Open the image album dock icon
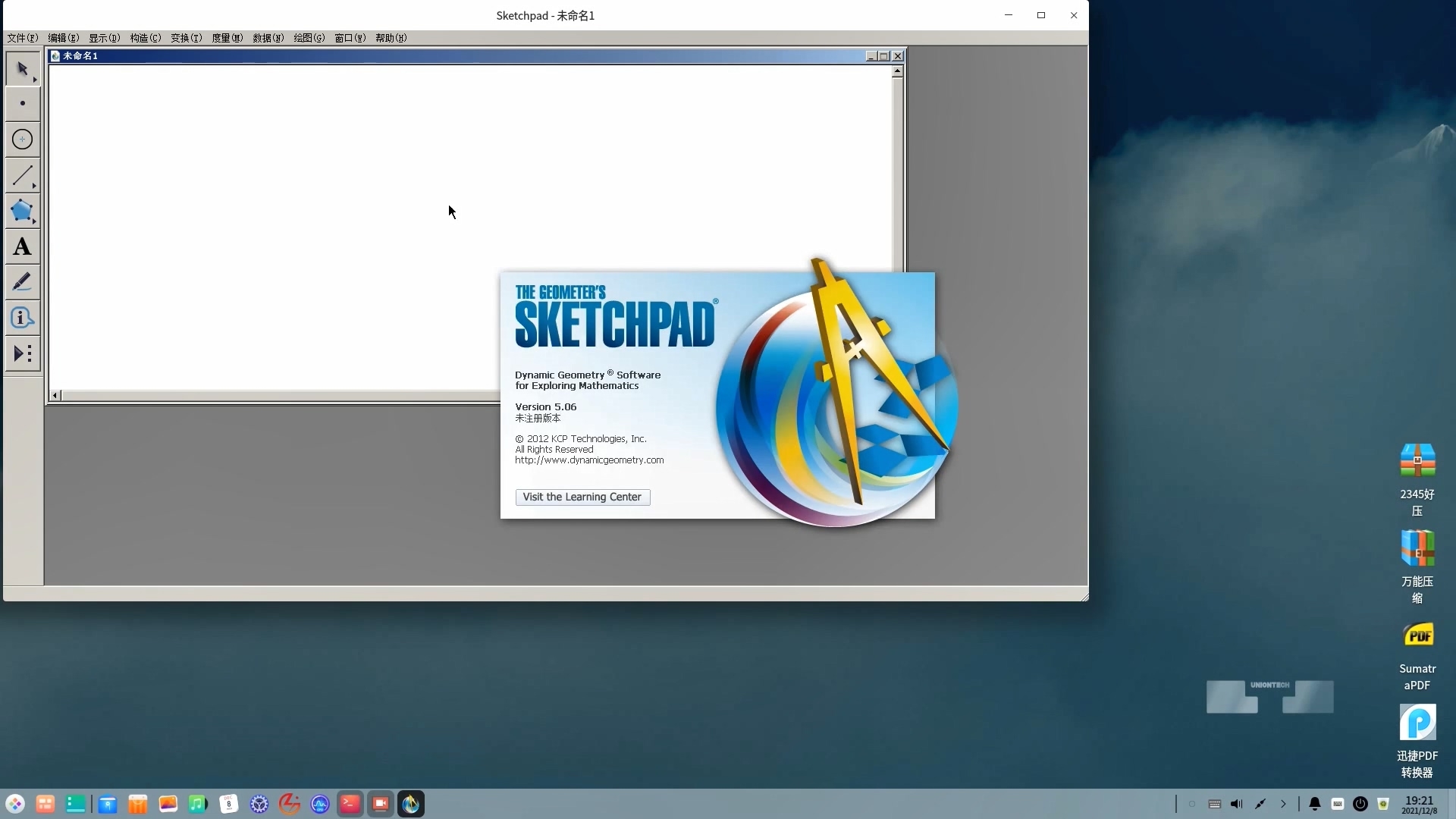The width and height of the screenshot is (1456, 819). pyautogui.click(x=168, y=804)
